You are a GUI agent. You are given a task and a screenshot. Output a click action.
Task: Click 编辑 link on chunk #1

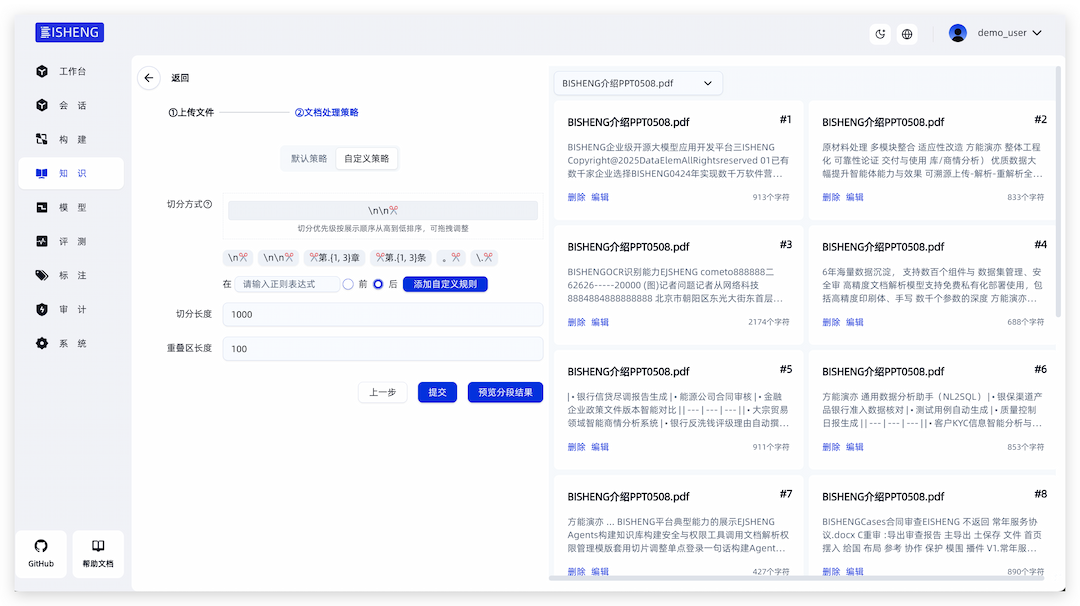click(600, 197)
